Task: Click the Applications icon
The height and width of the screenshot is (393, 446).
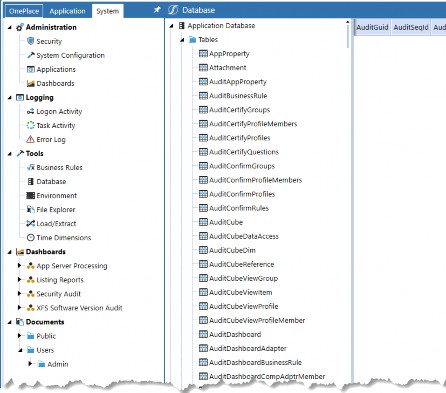Action: pos(30,69)
